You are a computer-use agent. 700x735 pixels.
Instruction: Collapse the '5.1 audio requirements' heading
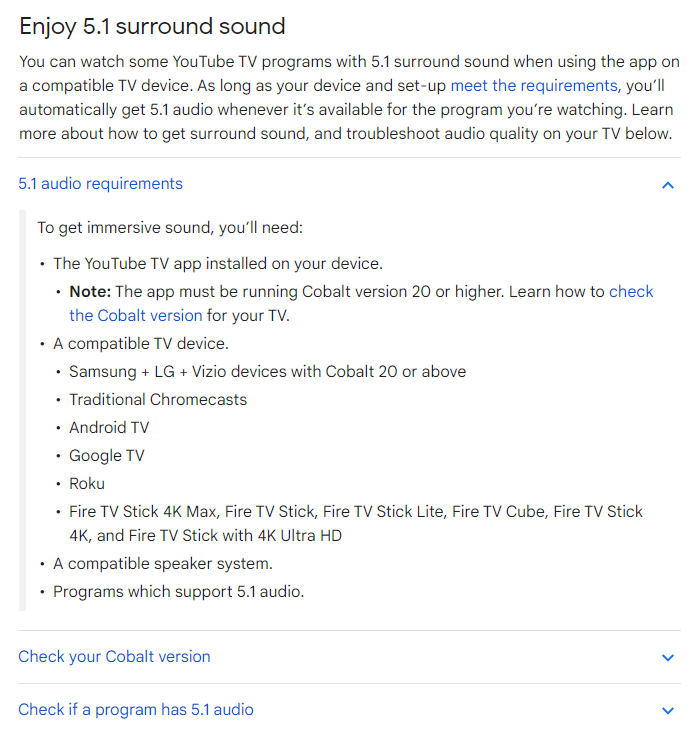(100, 184)
